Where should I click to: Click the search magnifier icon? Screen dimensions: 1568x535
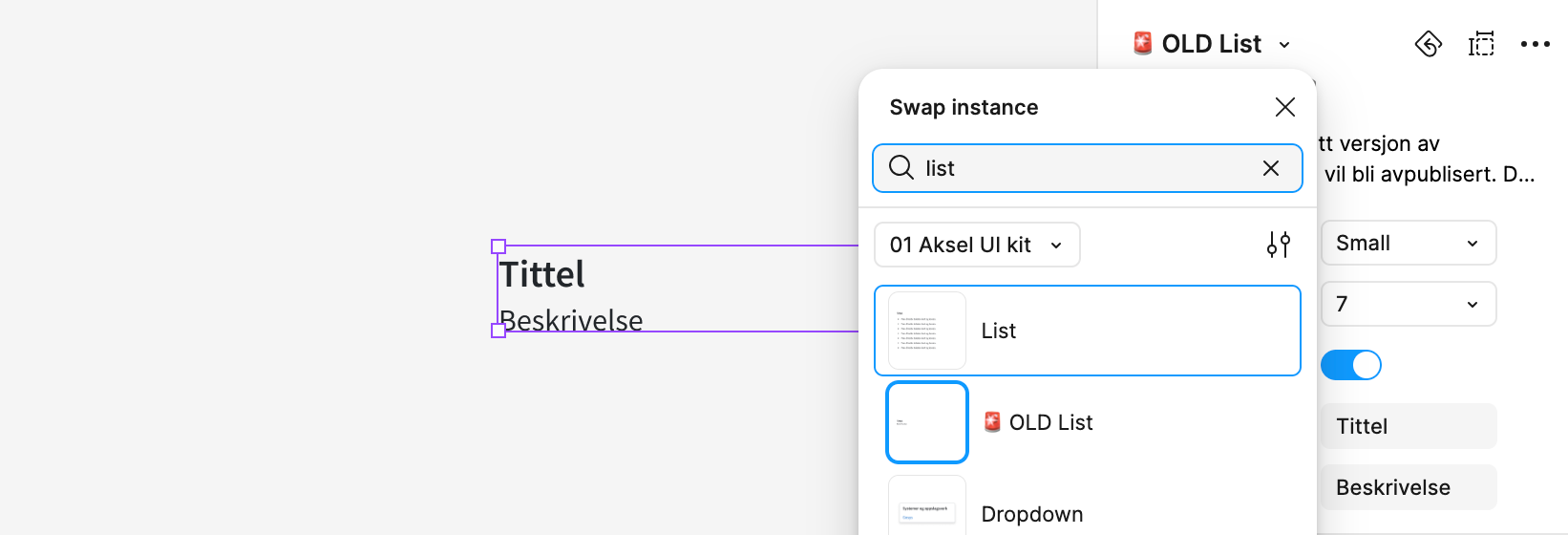(901, 168)
